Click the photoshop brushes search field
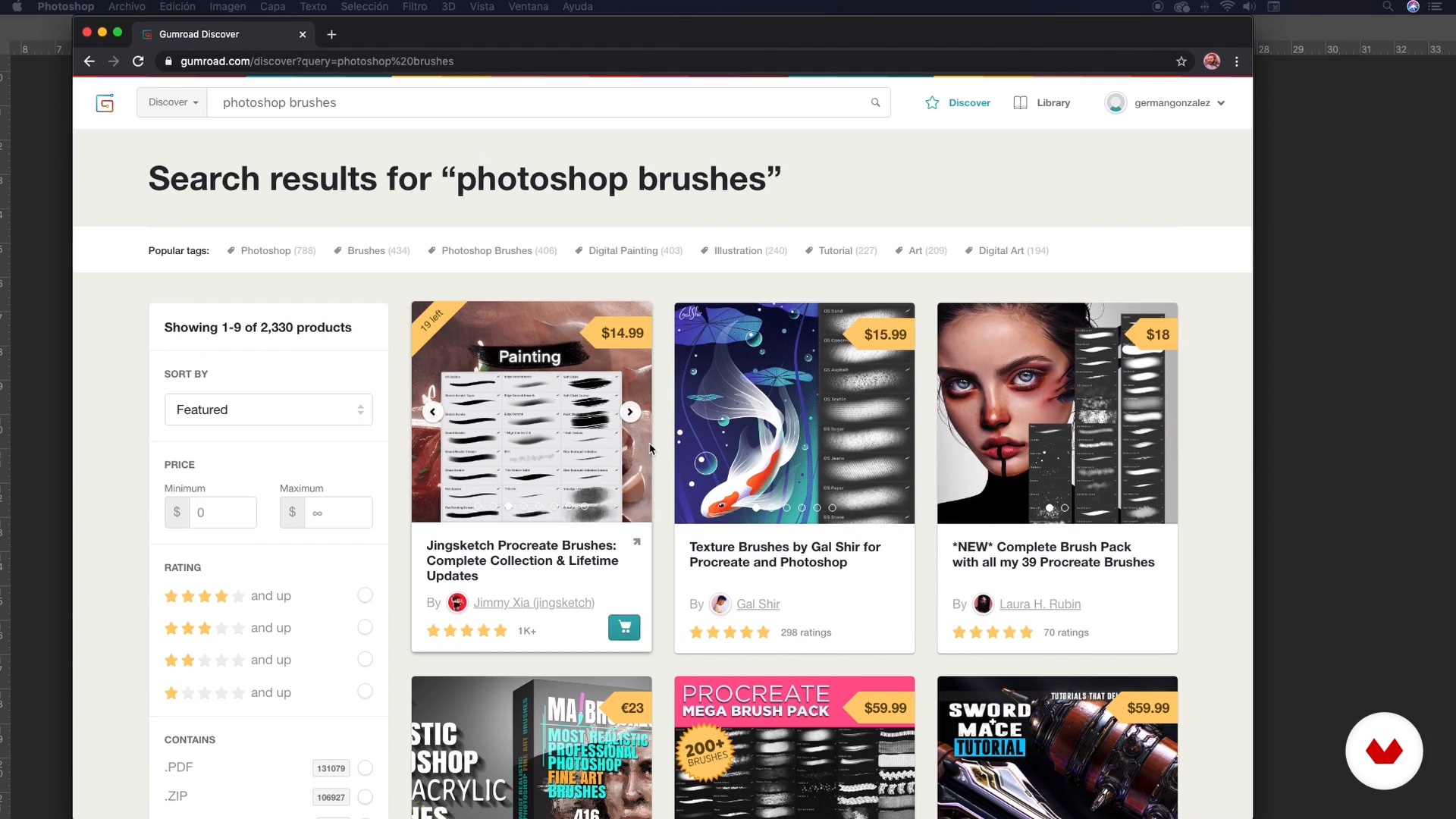The image size is (1456, 819). click(x=538, y=102)
